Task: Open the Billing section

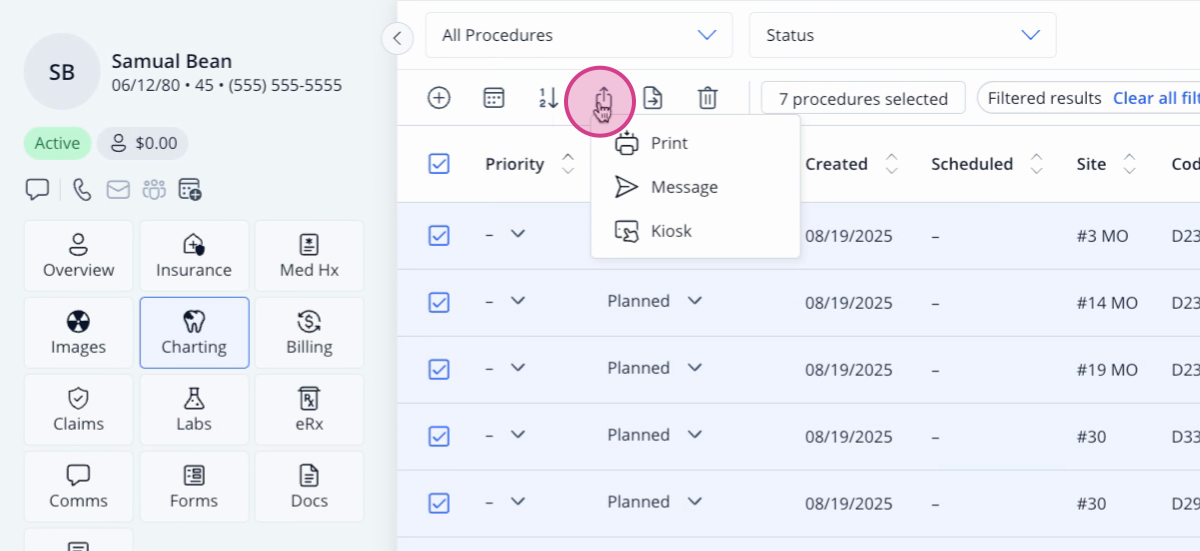Action: point(309,333)
